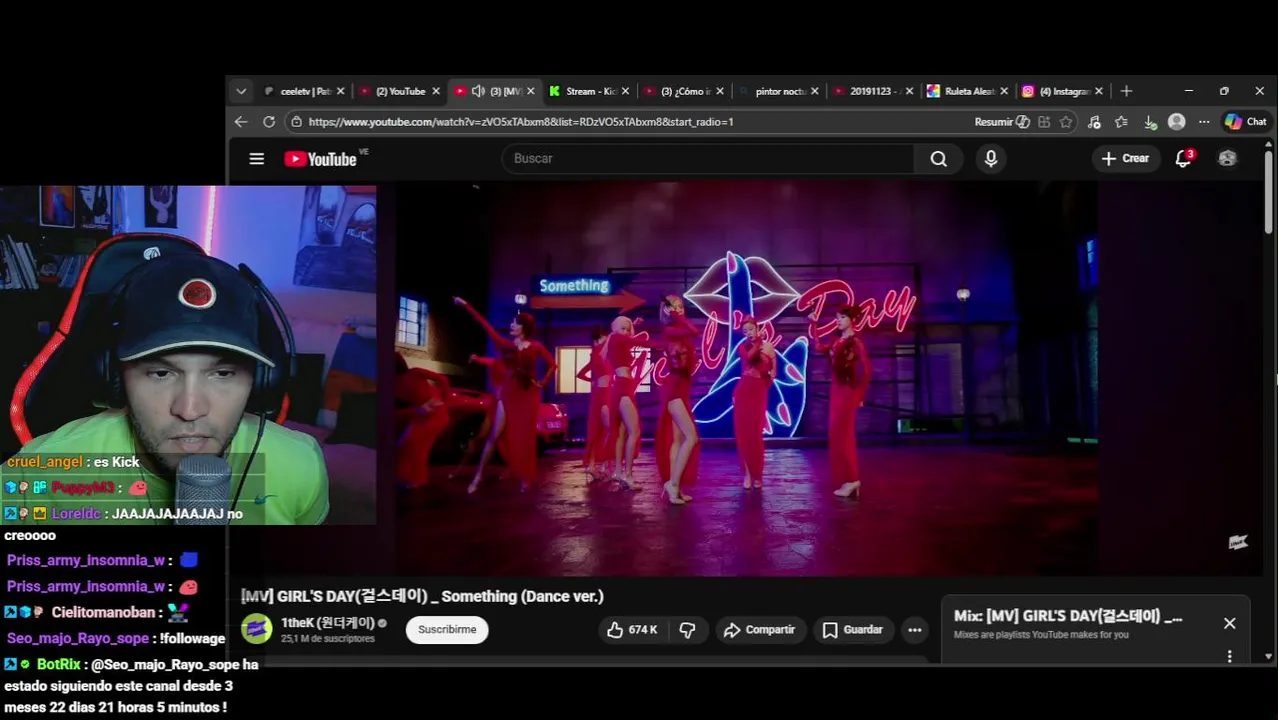1278x720 pixels.
Task: Click the YouTube URL address bar
Action: pos(520,122)
